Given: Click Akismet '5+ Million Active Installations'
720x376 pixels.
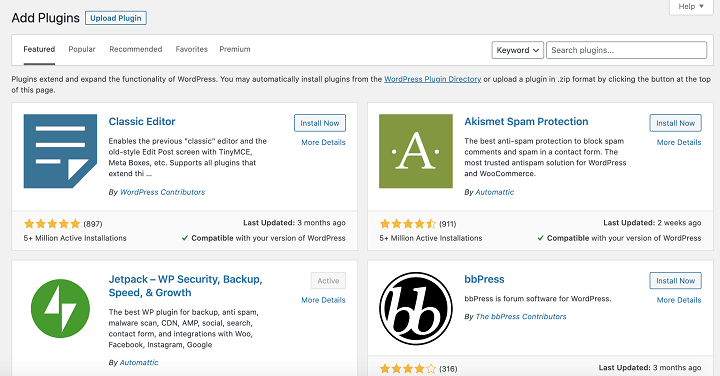Looking at the screenshot, I should (x=431, y=238).
